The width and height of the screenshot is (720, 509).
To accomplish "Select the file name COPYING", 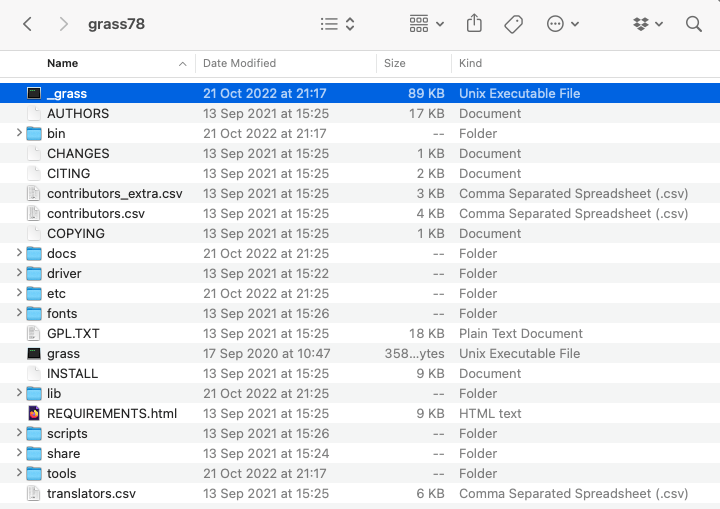I will tap(76, 233).
